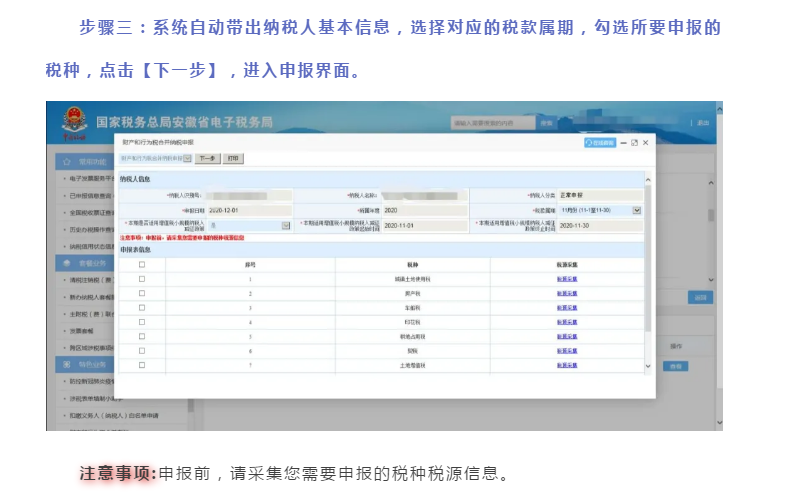Screen dimensions: 795x497
Task: Open 全国税收票证查验 sidebar entry
Action: (90, 213)
